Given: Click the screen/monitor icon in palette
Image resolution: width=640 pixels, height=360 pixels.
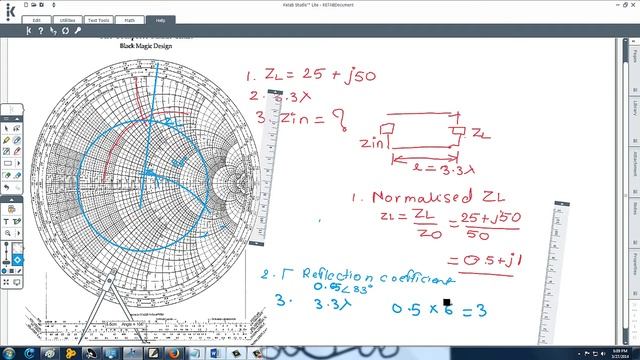Looking at the screenshot, I should [x=17, y=282].
